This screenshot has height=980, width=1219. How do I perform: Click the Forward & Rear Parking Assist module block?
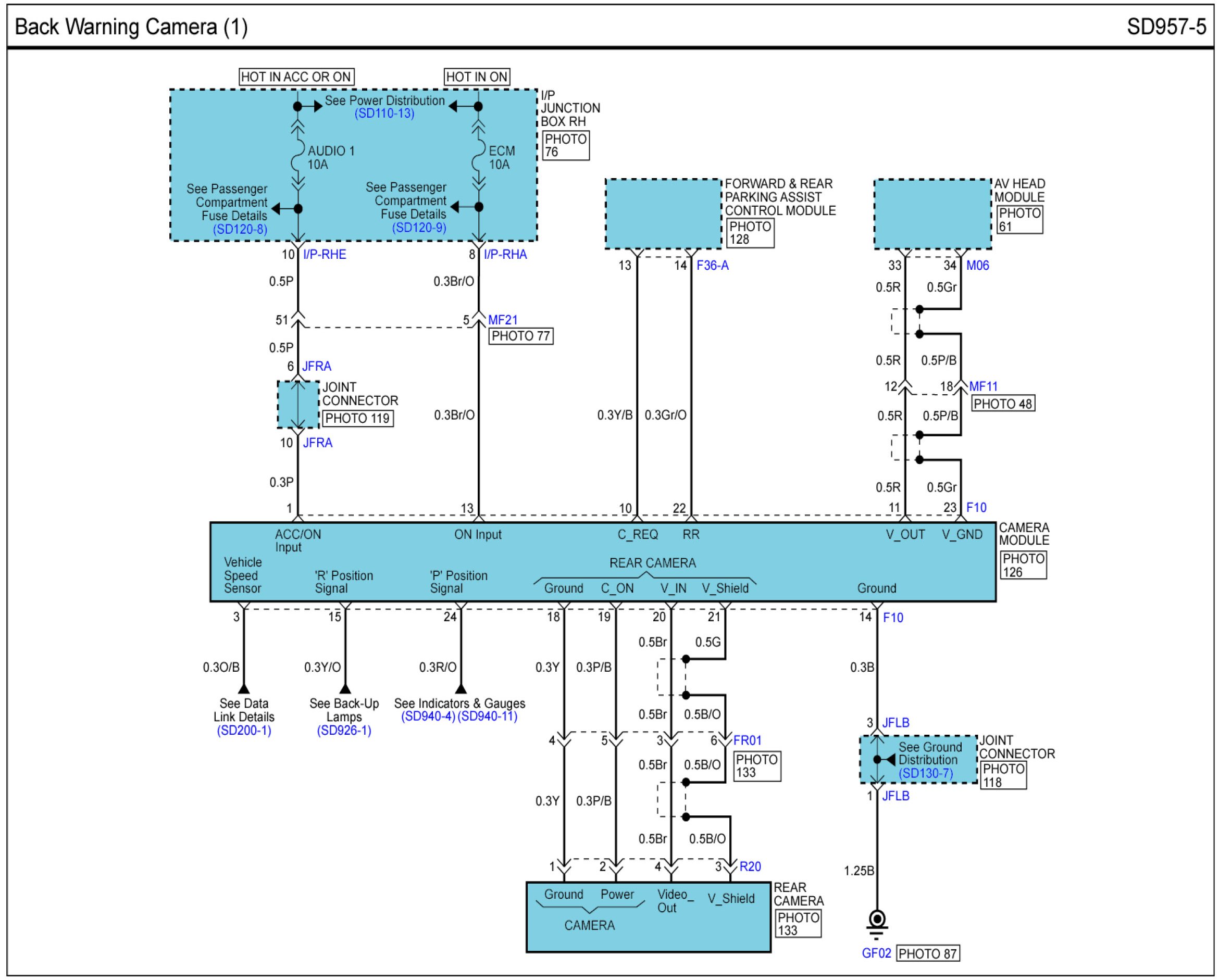point(663,214)
